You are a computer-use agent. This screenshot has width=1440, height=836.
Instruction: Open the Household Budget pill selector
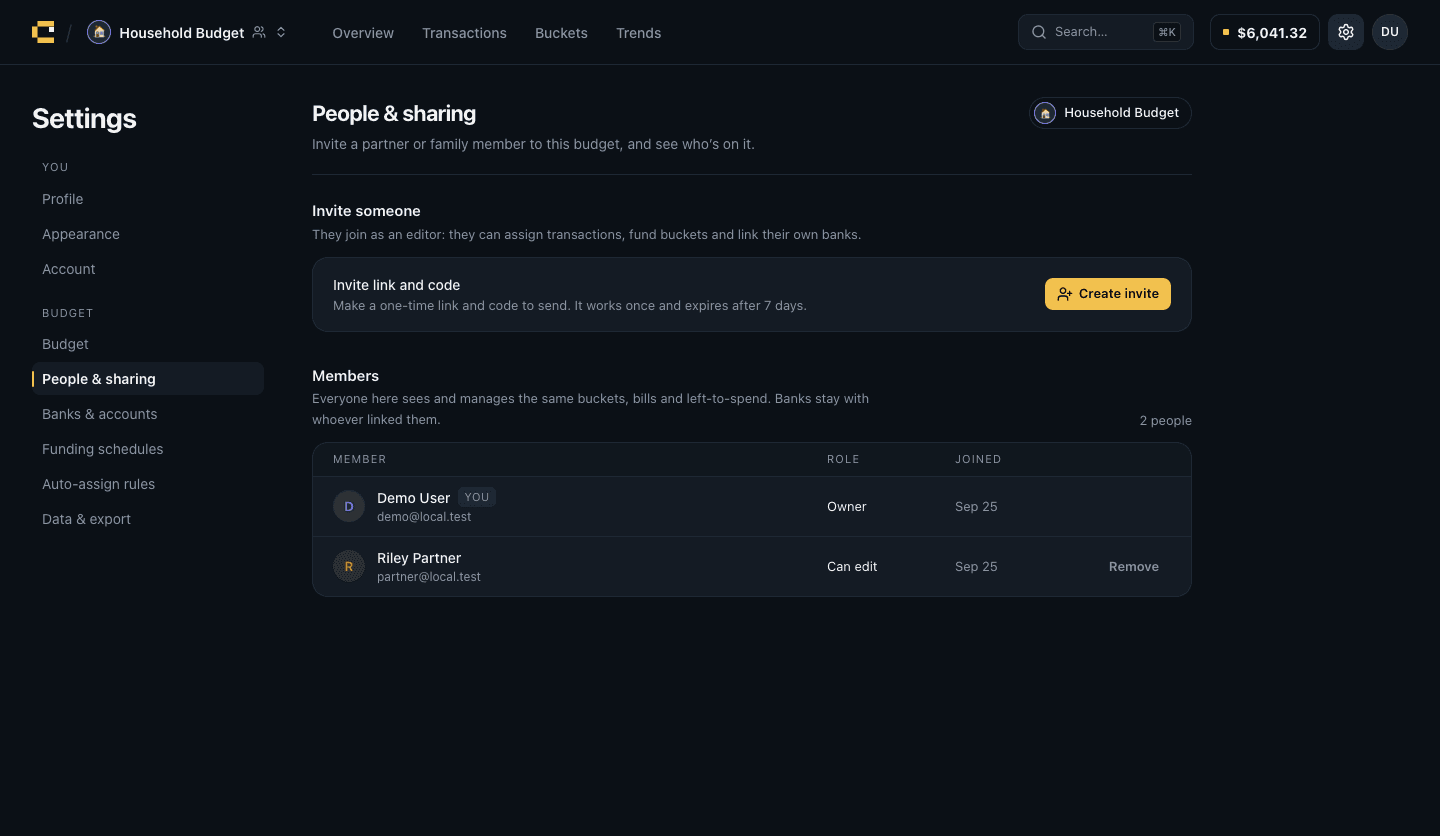pyautogui.click(x=1110, y=113)
